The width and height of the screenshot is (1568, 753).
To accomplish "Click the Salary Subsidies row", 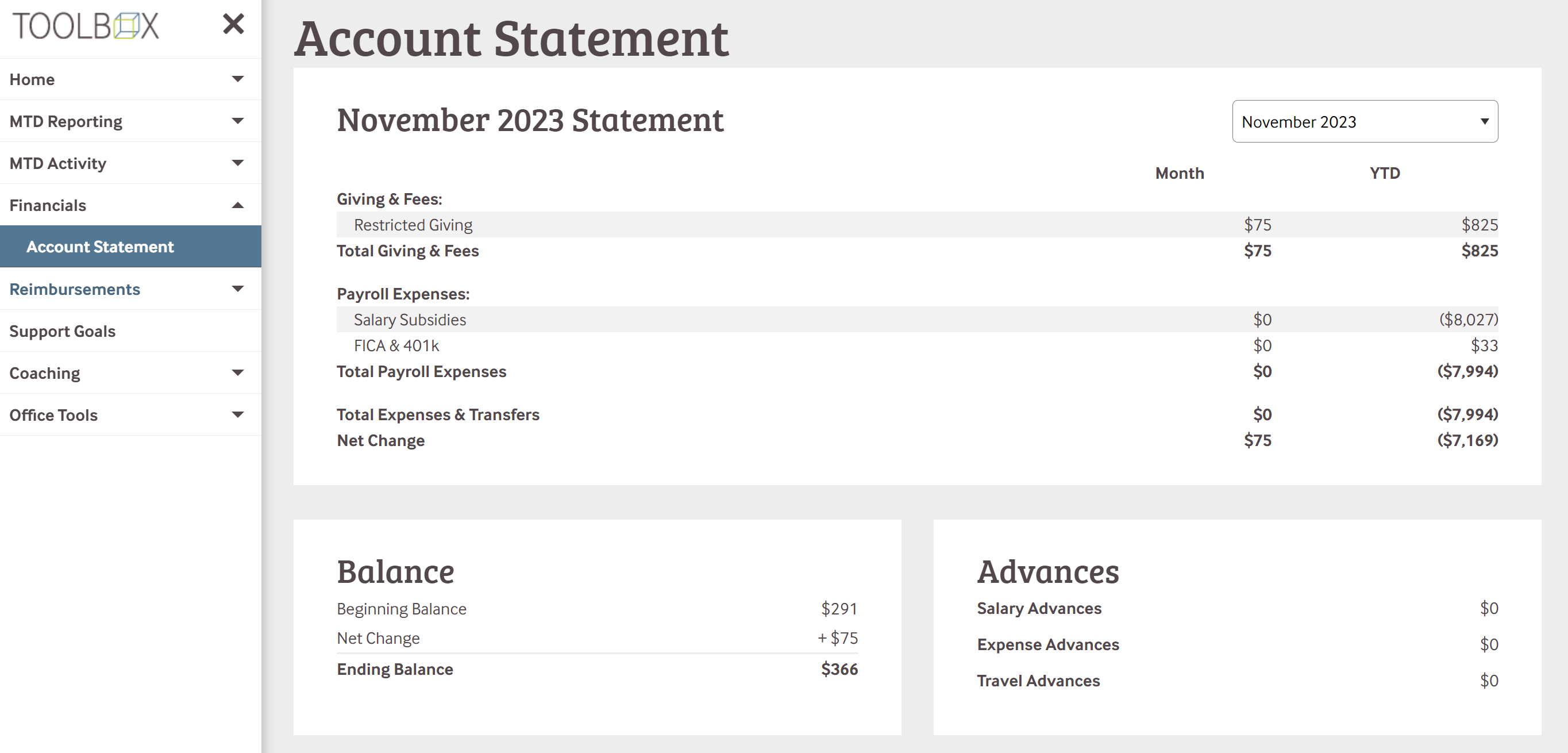I will [x=410, y=320].
